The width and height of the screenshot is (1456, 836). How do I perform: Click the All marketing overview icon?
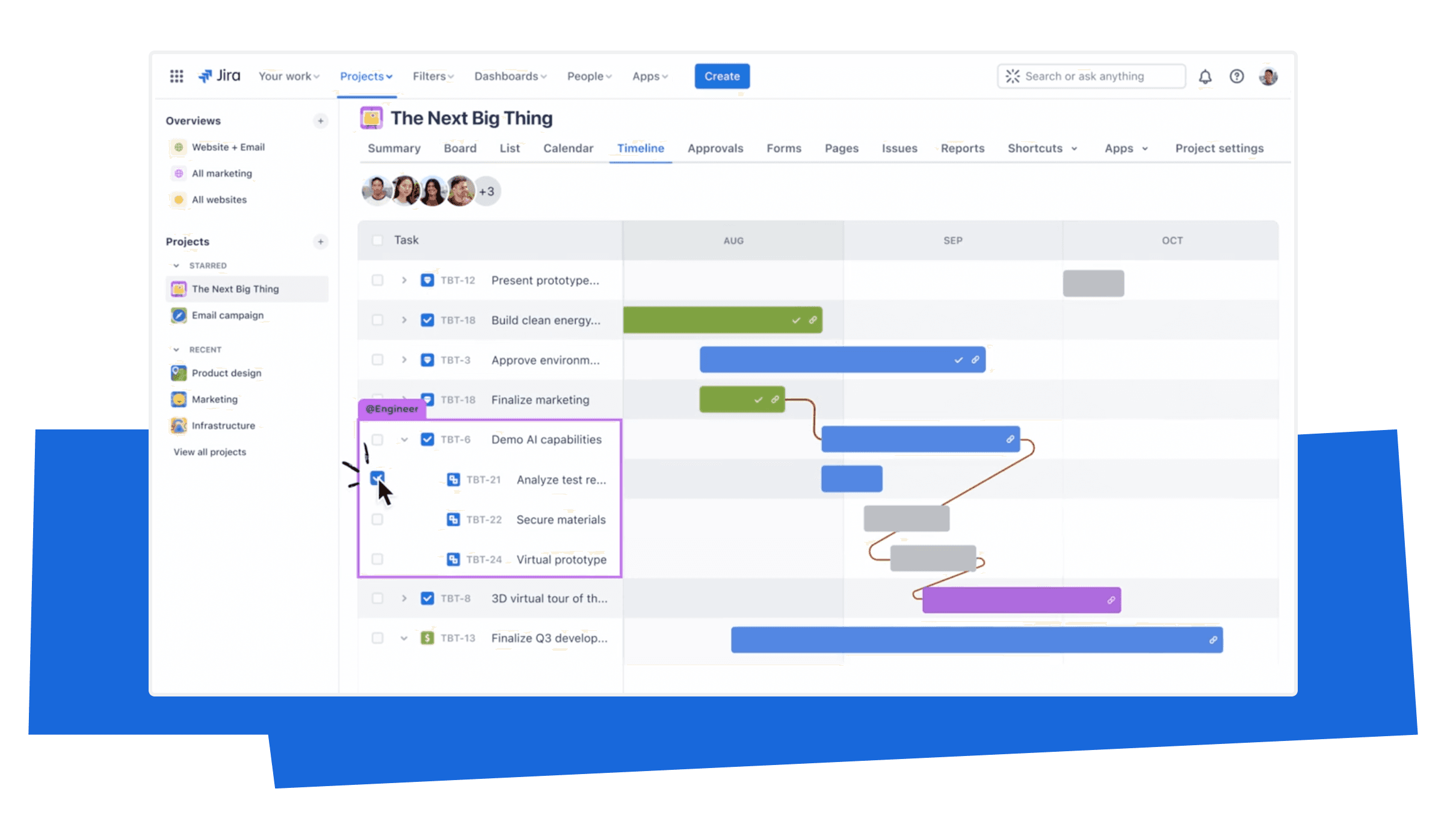point(179,174)
